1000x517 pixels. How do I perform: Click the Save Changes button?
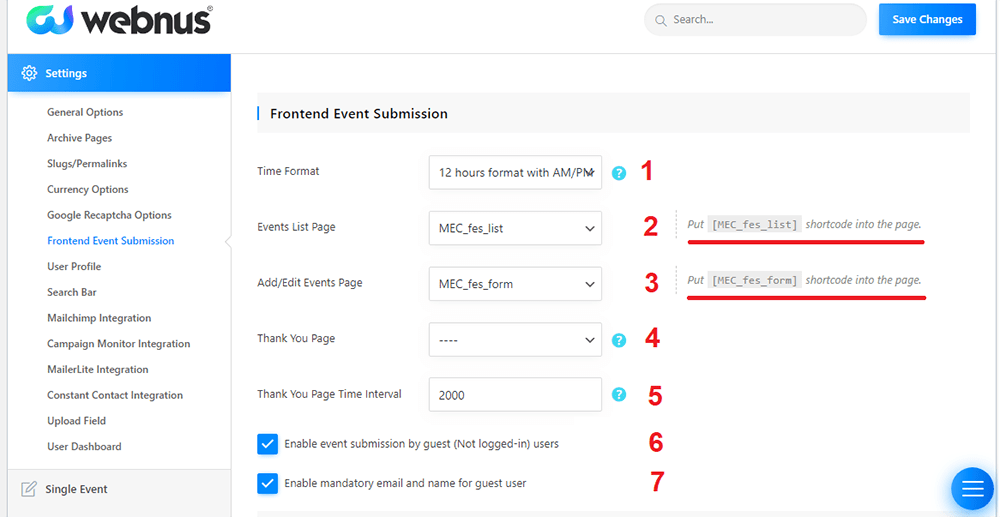(x=927, y=19)
